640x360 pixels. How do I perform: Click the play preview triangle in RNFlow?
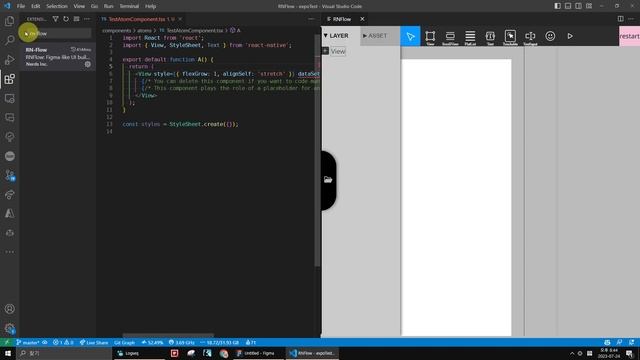(x=570, y=36)
